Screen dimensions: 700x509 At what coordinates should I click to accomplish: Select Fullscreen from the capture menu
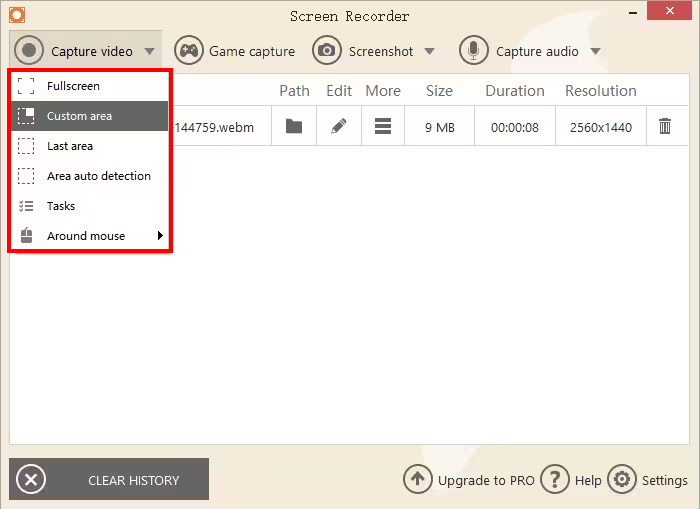(73, 86)
